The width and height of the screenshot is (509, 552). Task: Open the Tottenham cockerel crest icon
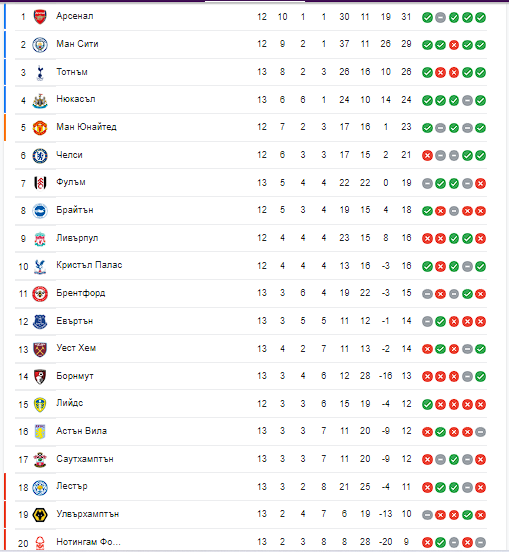pos(40,73)
